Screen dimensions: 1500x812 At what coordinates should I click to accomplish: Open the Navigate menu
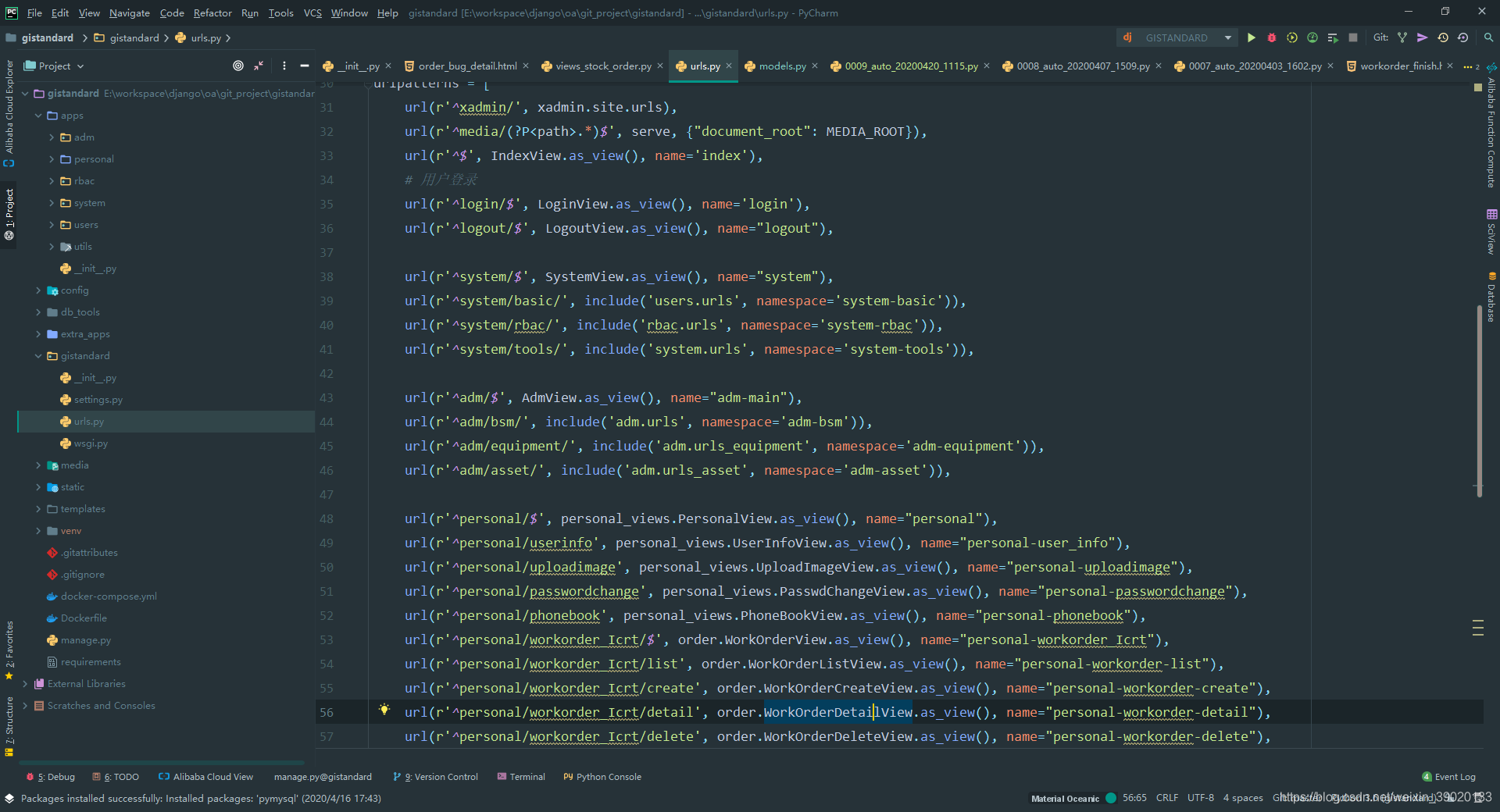click(130, 12)
